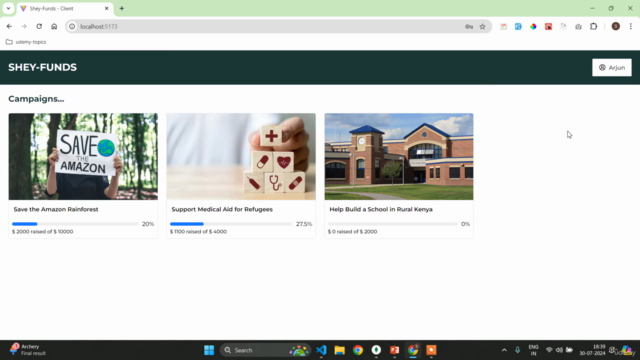Click the taskbar Search box

pos(265,350)
